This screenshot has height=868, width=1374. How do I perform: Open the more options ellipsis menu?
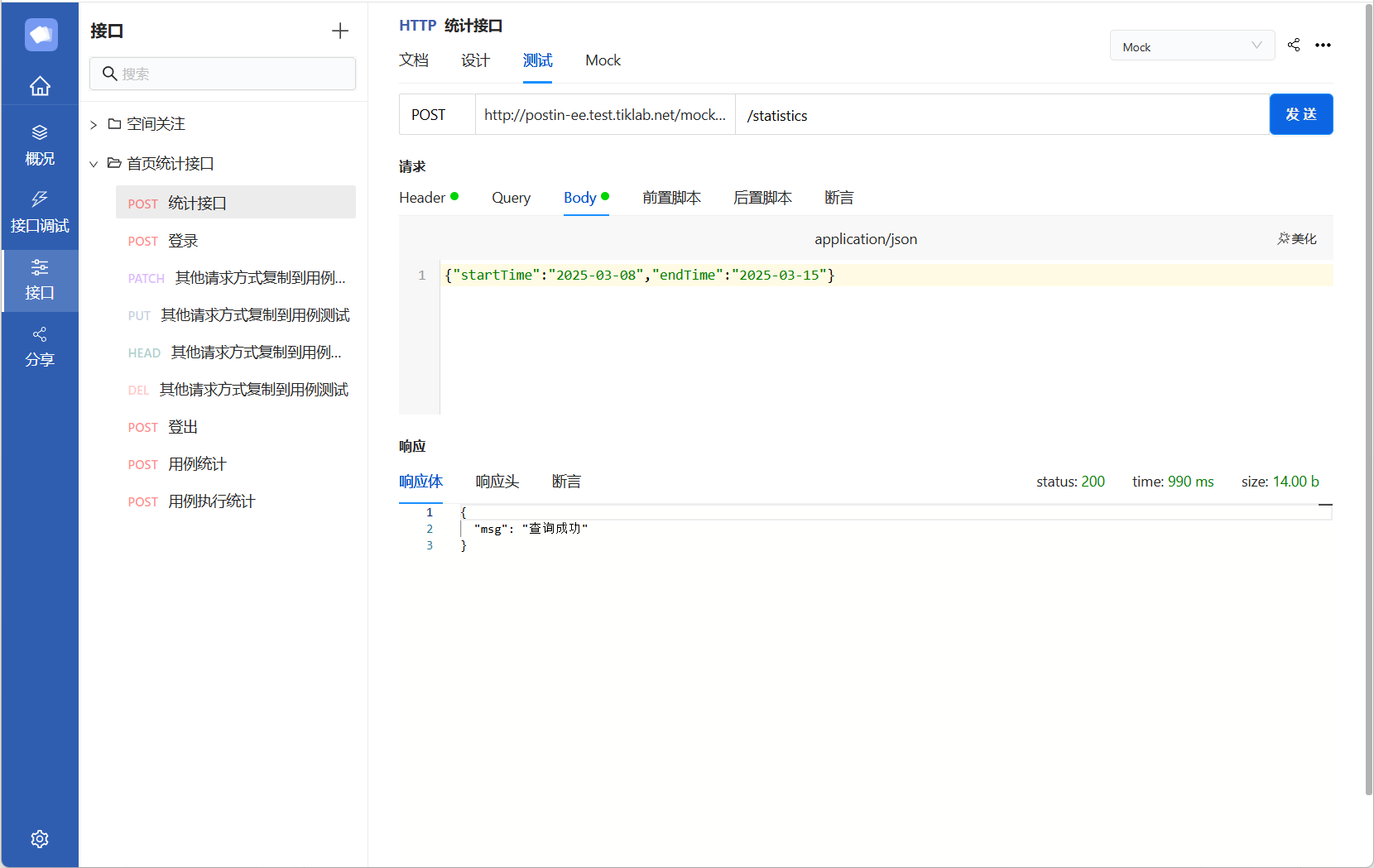(x=1324, y=45)
